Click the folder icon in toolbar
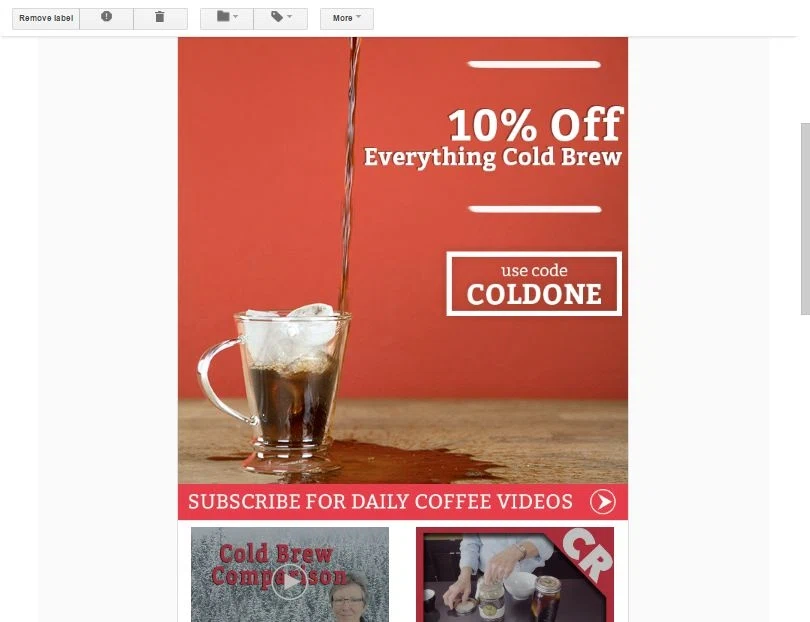Image resolution: width=810 pixels, height=622 pixels. point(223,17)
